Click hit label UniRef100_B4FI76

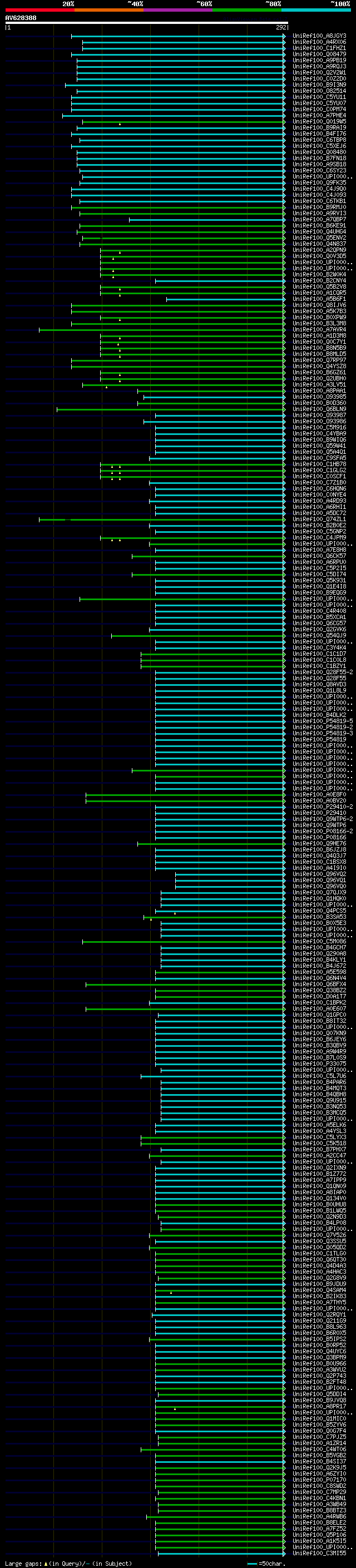click(x=319, y=134)
